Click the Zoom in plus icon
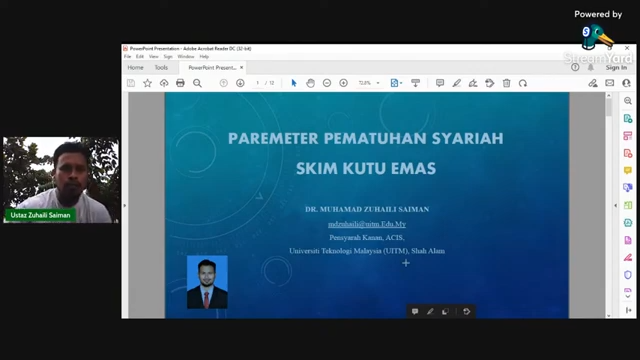 click(x=344, y=83)
